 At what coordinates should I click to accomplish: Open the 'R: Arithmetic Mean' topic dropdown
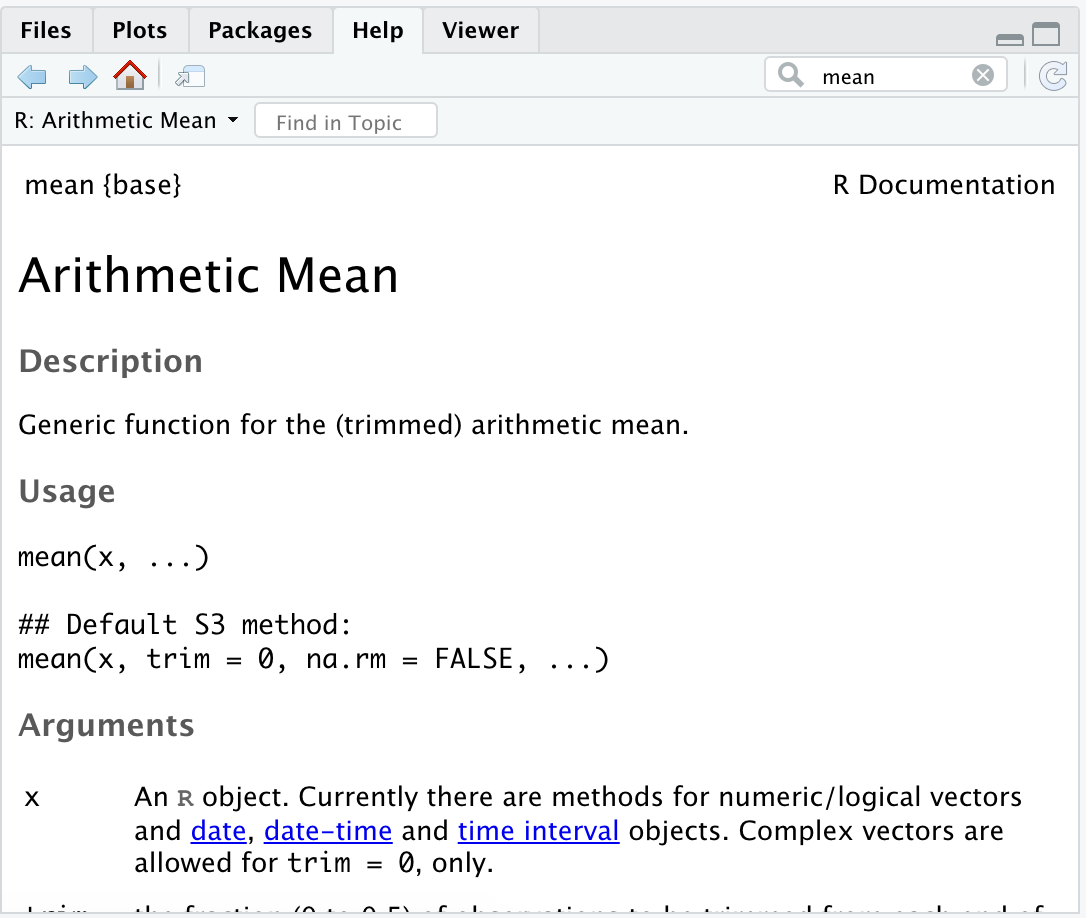point(126,121)
